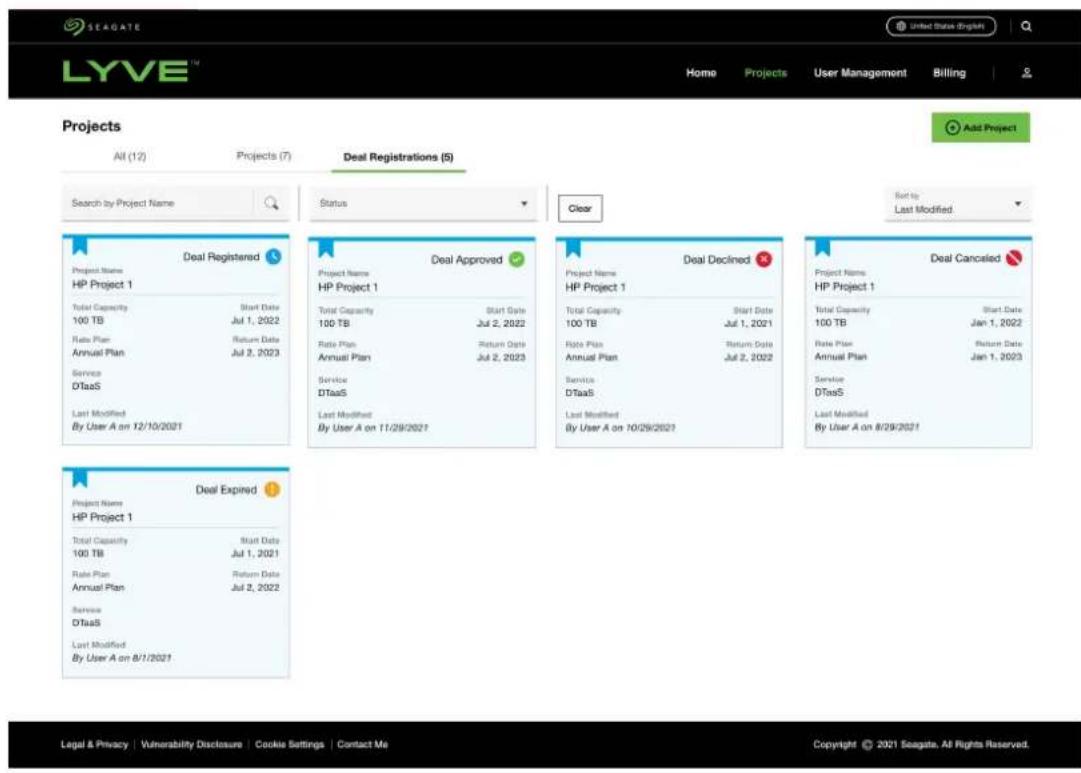Click the search icon in project name field
Image resolution: width=1081 pixels, height=773 pixels.
click(x=272, y=203)
